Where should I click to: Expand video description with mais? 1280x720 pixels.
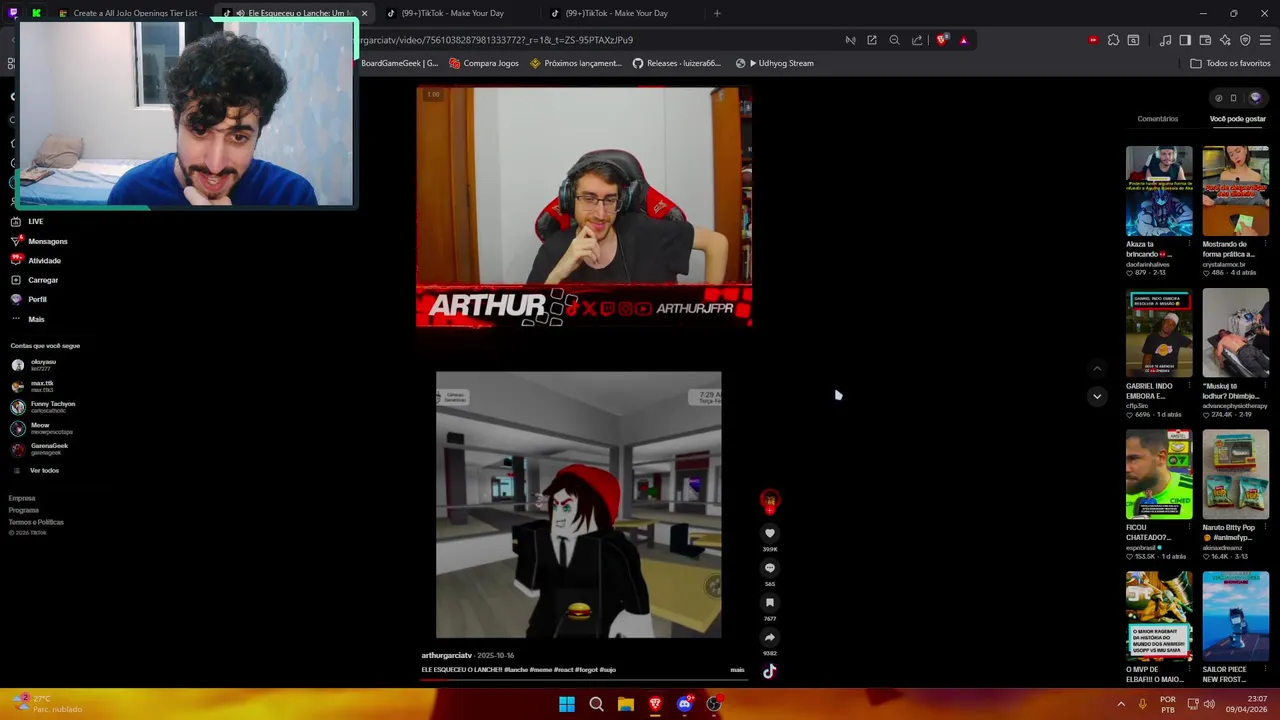pos(737,670)
